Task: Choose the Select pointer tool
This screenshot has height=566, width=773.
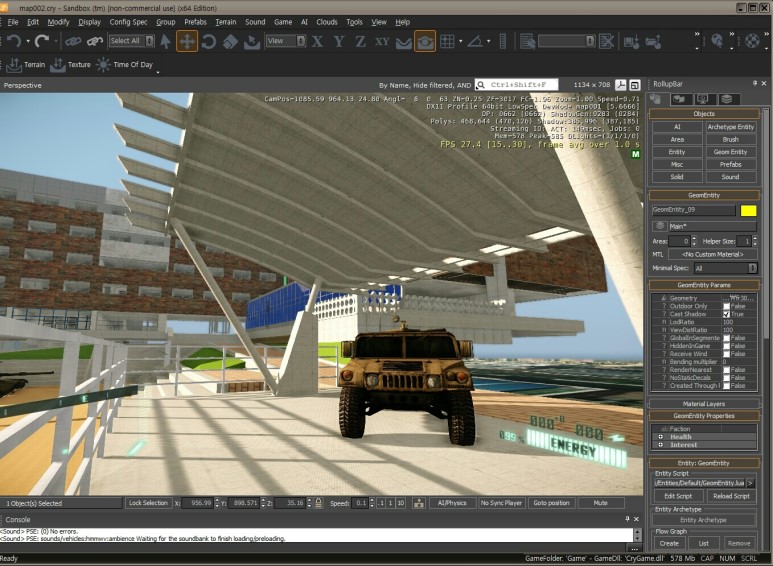Action: point(166,41)
